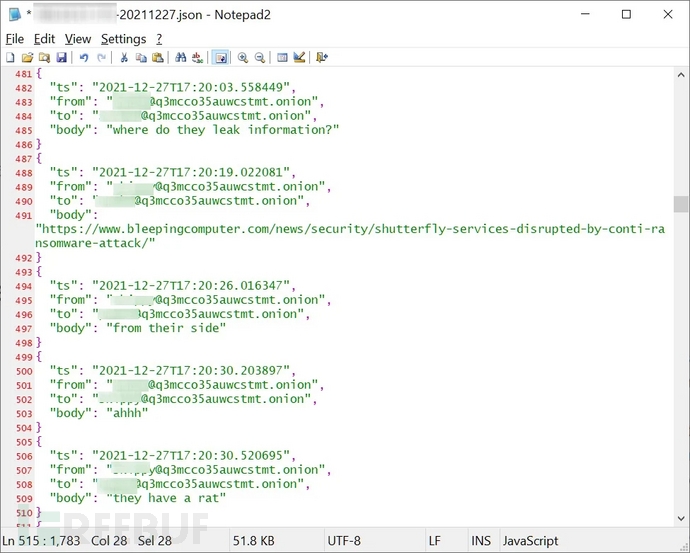Open Find with the binoculars icon

pos(181,58)
